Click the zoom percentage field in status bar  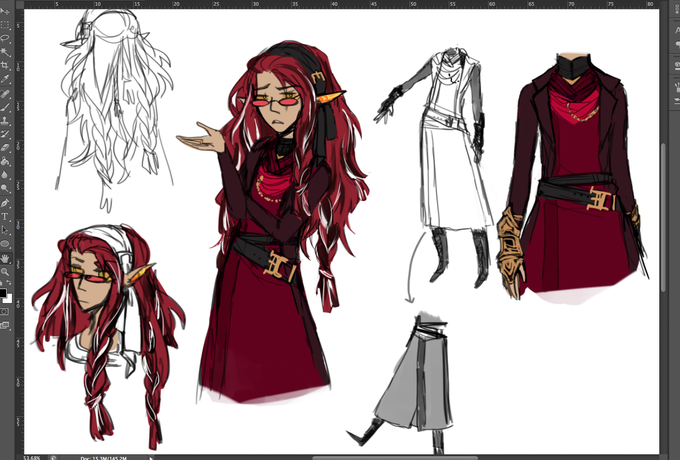32,457
